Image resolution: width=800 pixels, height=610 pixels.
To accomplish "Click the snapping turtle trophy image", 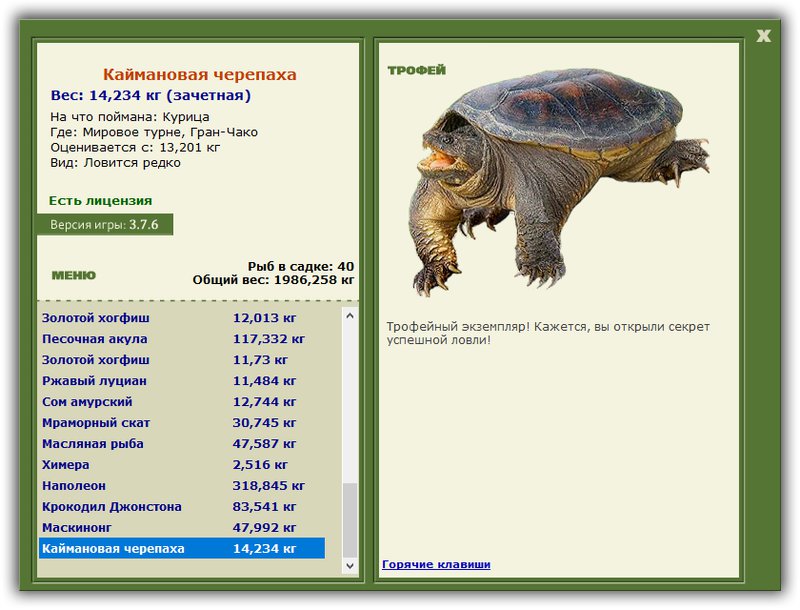I will coord(559,181).
